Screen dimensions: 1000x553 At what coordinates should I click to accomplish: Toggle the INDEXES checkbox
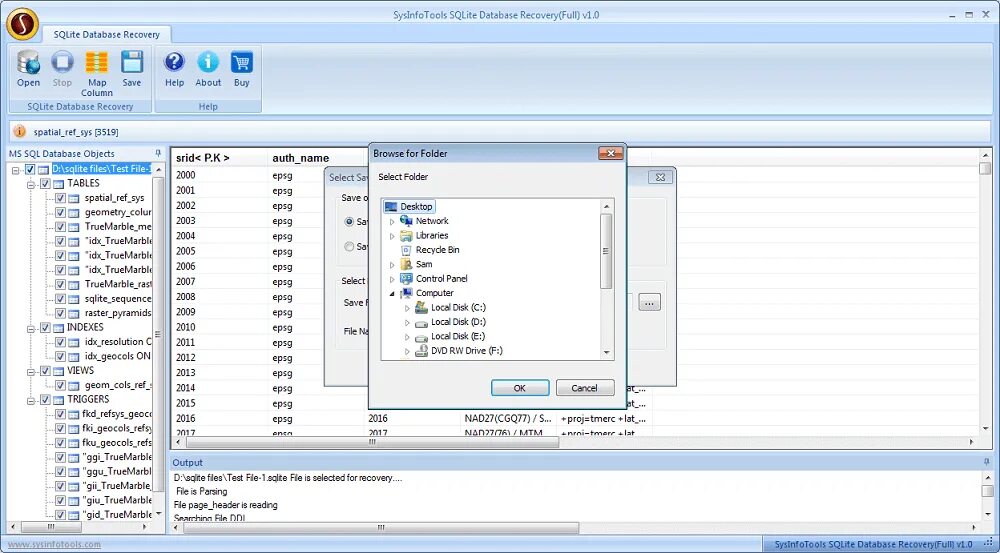tap(45, 327)
